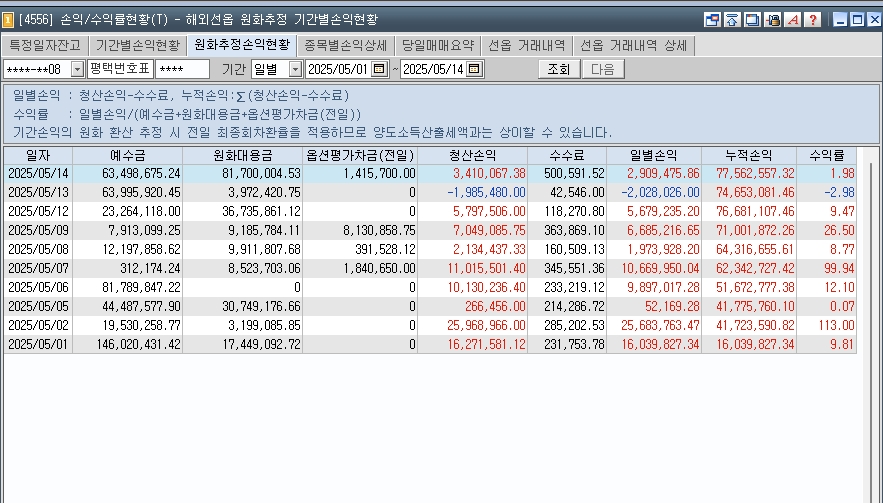
Task: Switch to 기간별손익현황 tab
Action: coord(137,46)
